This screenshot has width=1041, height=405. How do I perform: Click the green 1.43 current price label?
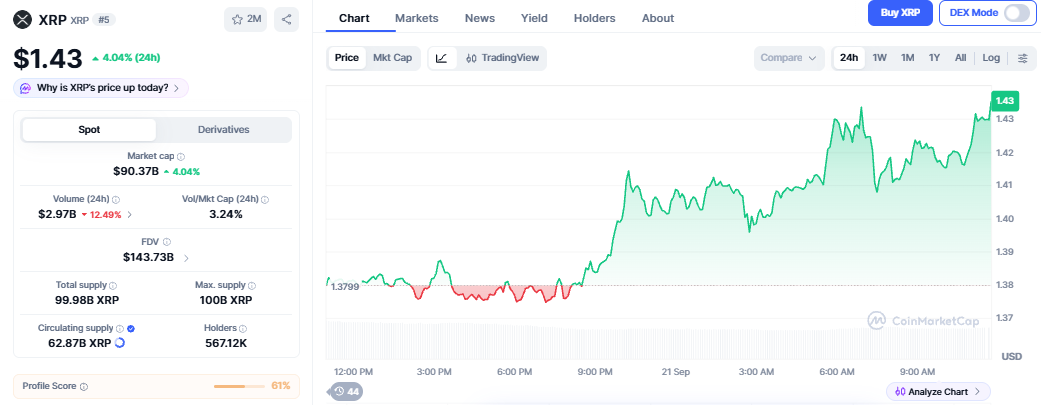click(1004, 101)
